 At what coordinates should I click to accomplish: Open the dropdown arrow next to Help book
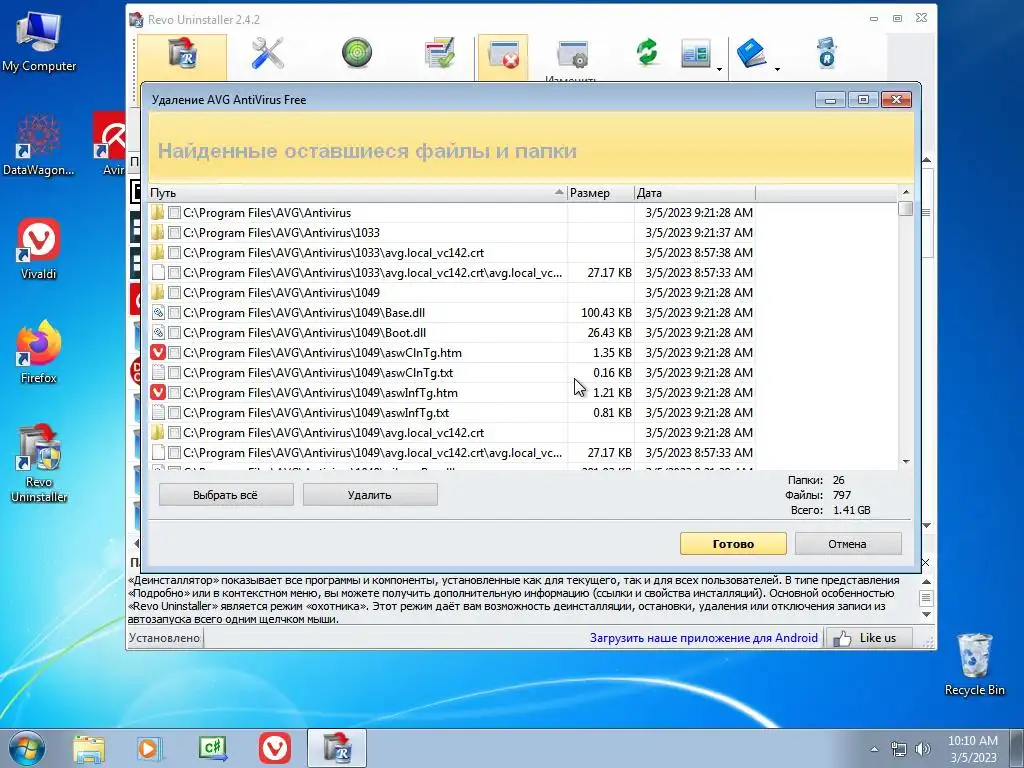coord(777,69)
